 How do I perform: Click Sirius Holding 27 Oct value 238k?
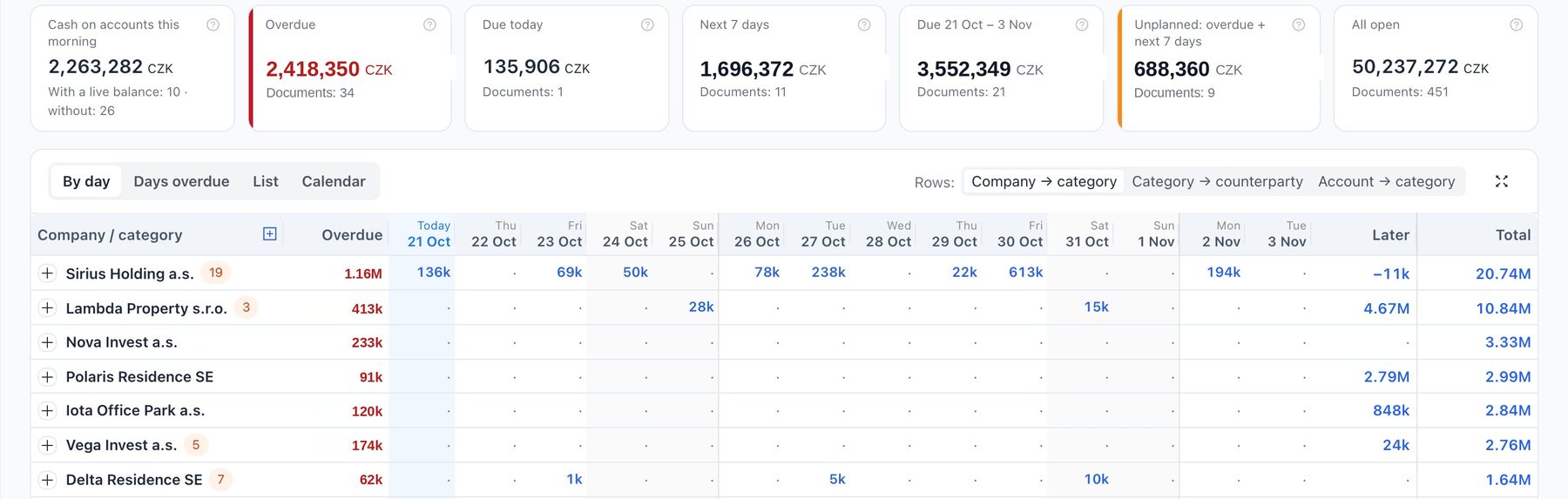(x=828, y=273)
